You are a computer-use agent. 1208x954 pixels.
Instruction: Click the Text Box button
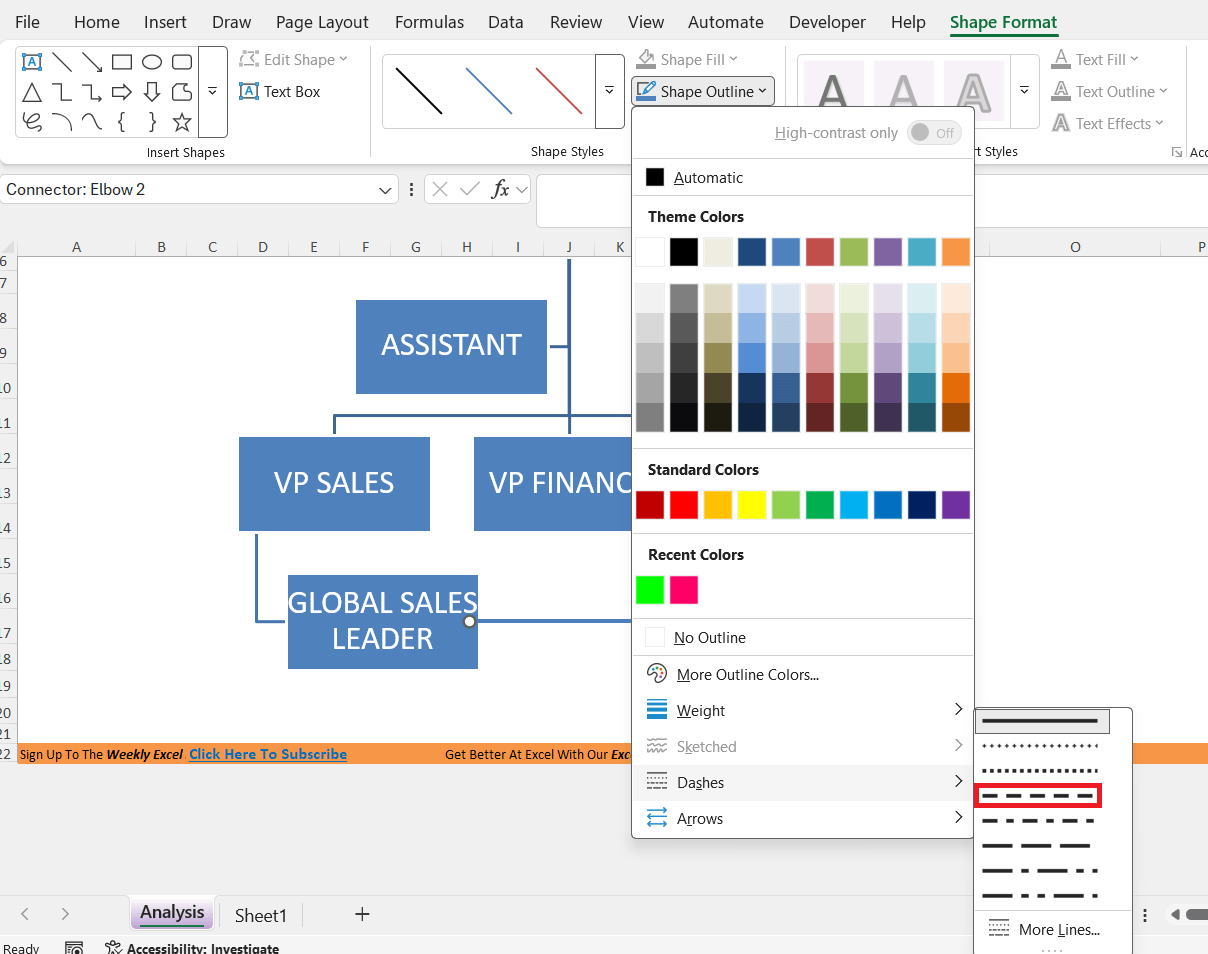tap(280, 91)
